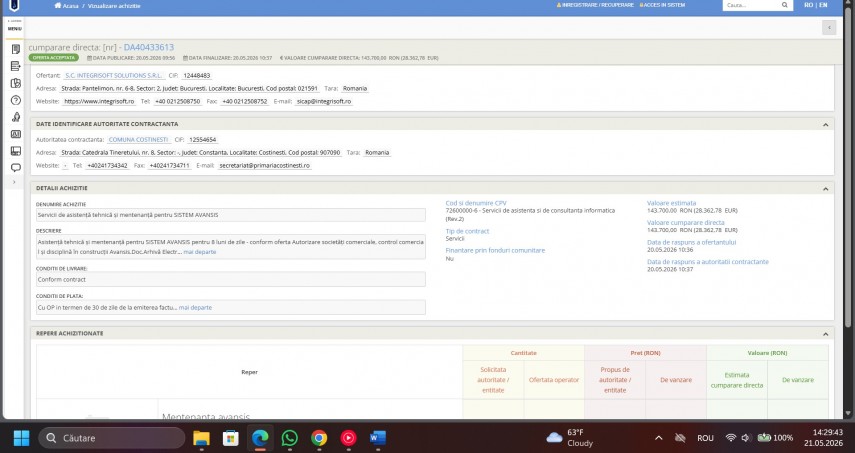
Task: Click Finantare prin fonduri comunitare label
Action: pos(495,250)
